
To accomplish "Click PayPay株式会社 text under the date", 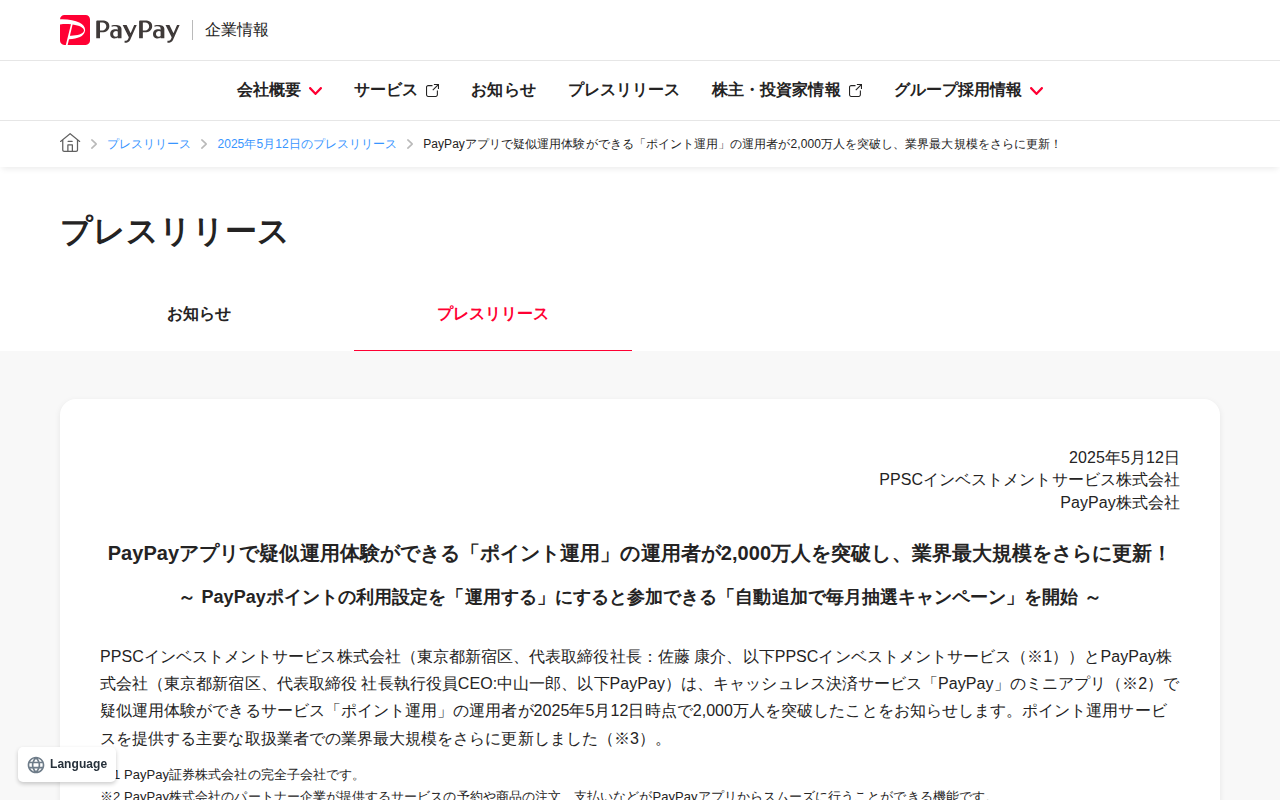I will 1120,503.
